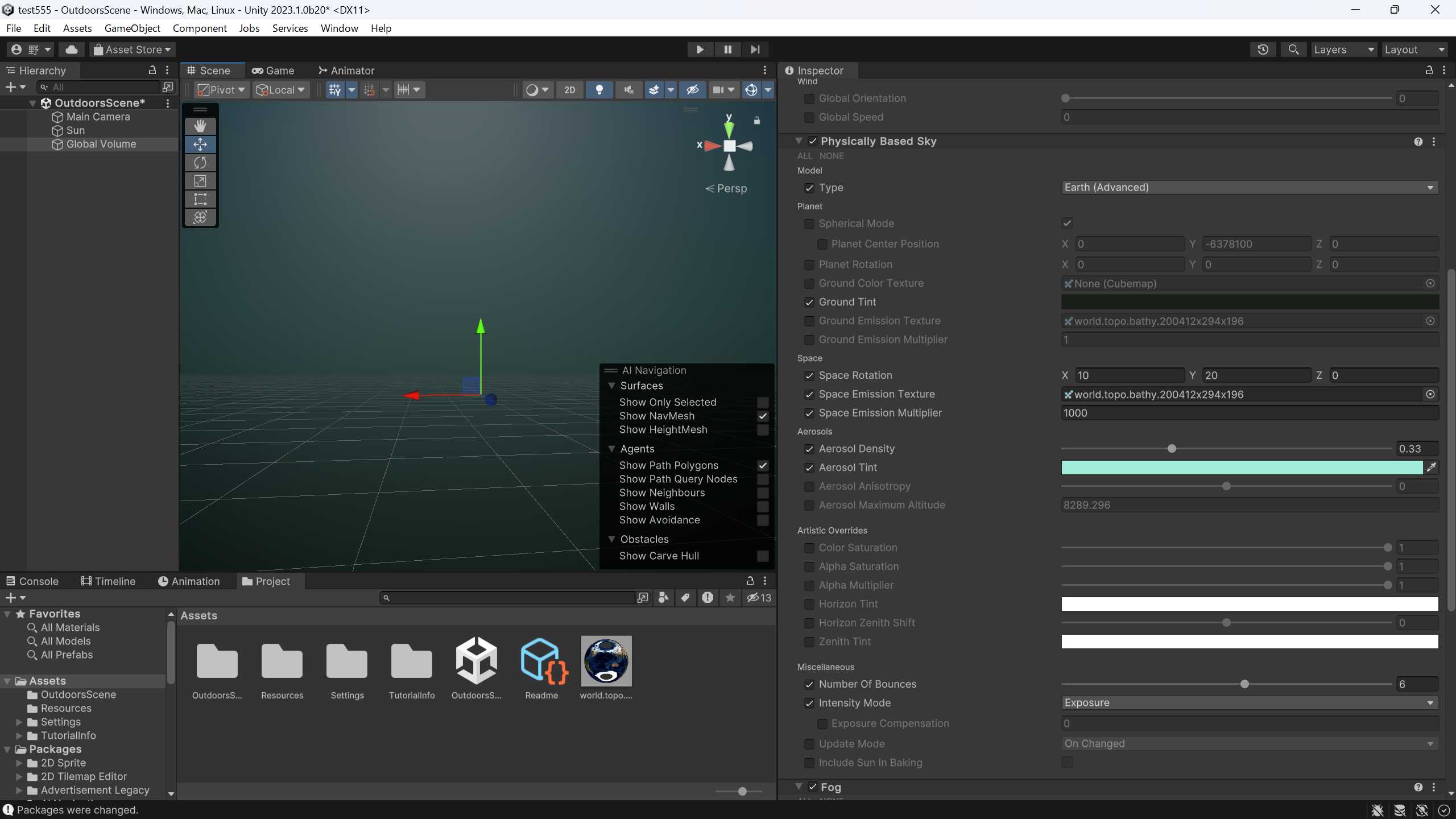Select the Move tool in the scene toolbar
1456x819 pixels.
pos(200,144)
